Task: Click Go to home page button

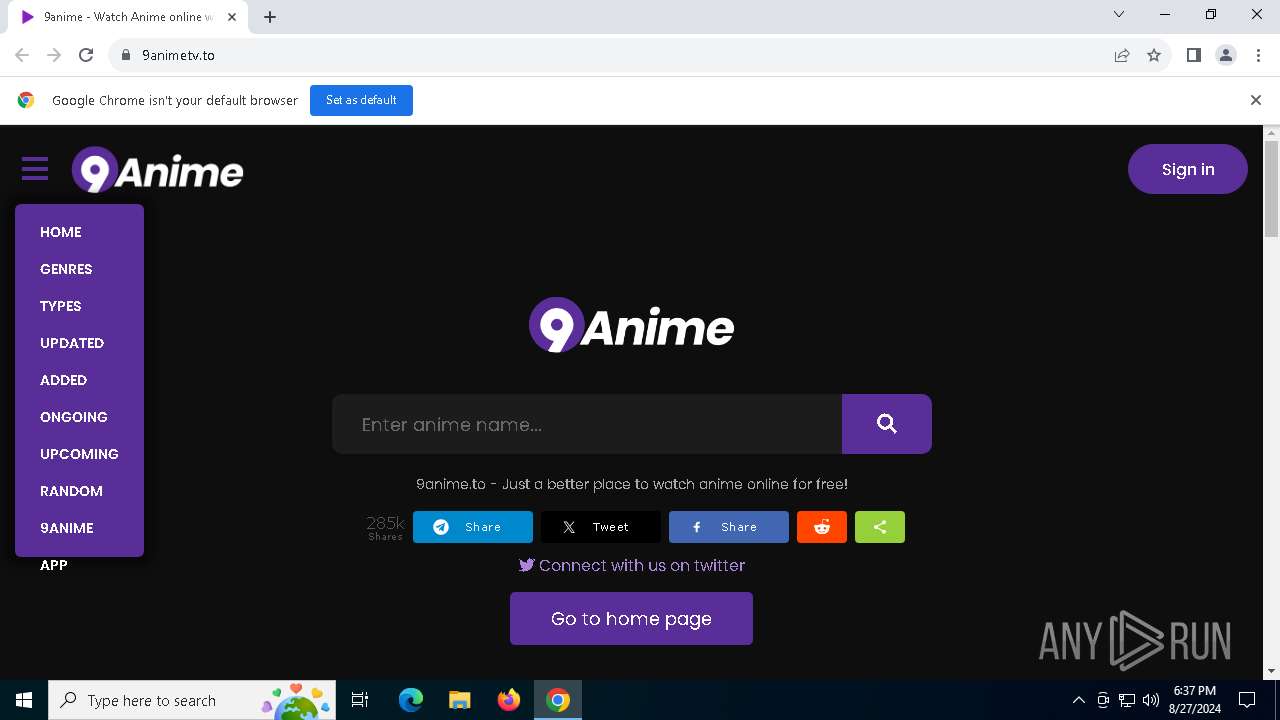Action: pos(631,618)
